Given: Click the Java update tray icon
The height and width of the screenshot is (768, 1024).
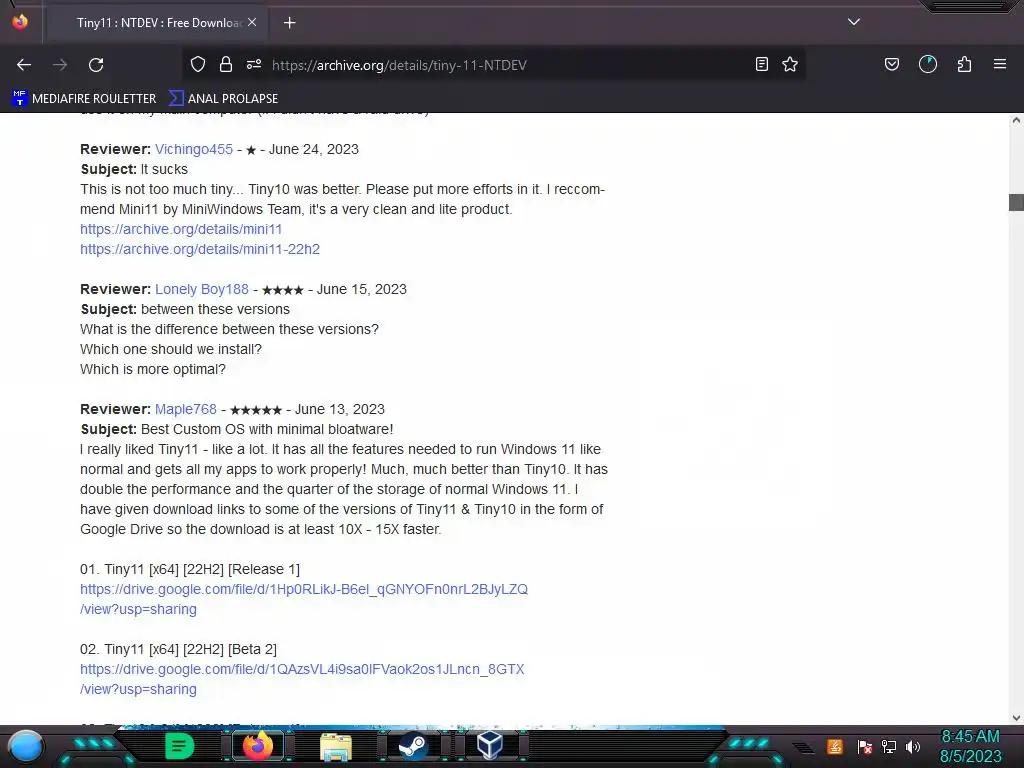Looking at the screenshot, I should pos(835,746).
